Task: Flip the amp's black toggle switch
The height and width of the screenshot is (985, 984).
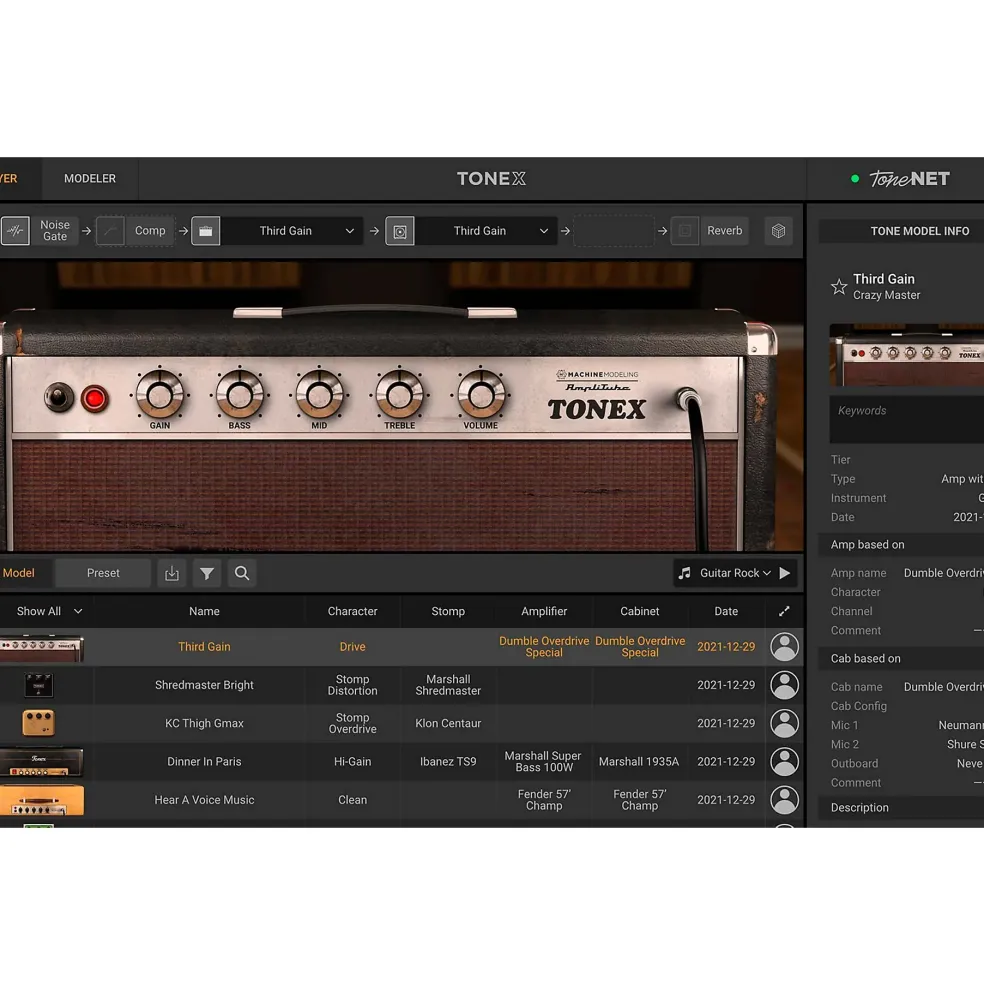Action: pyautogui.click(x=58, y=397)
